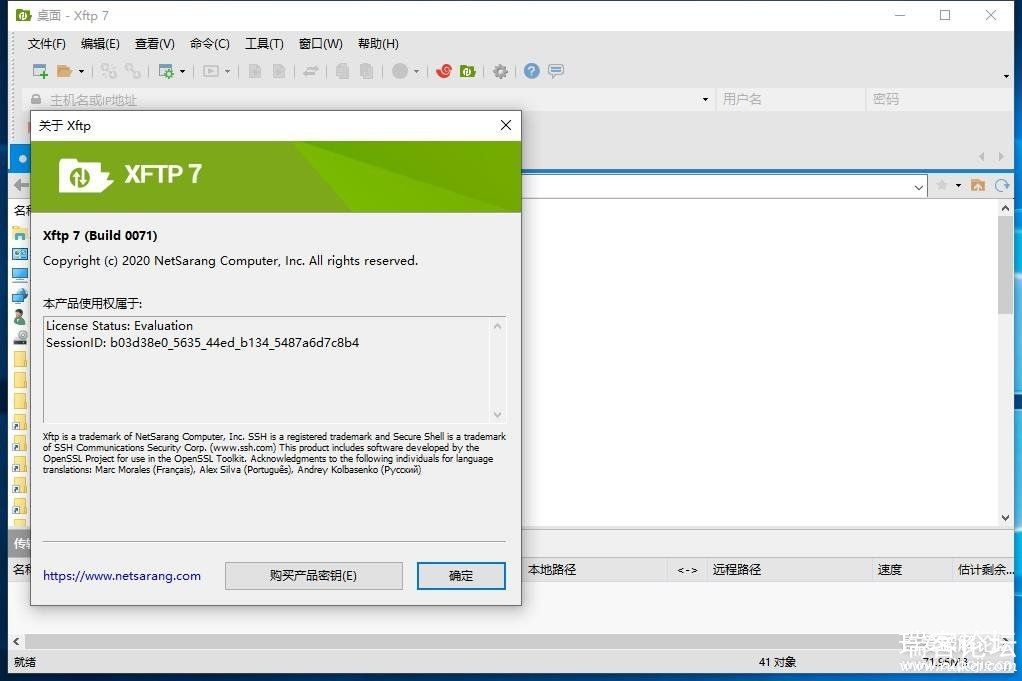This screenshot has width=1022, height=681.
Task: Open the 窗口(W) menu
Action: (x=320, y=44)
